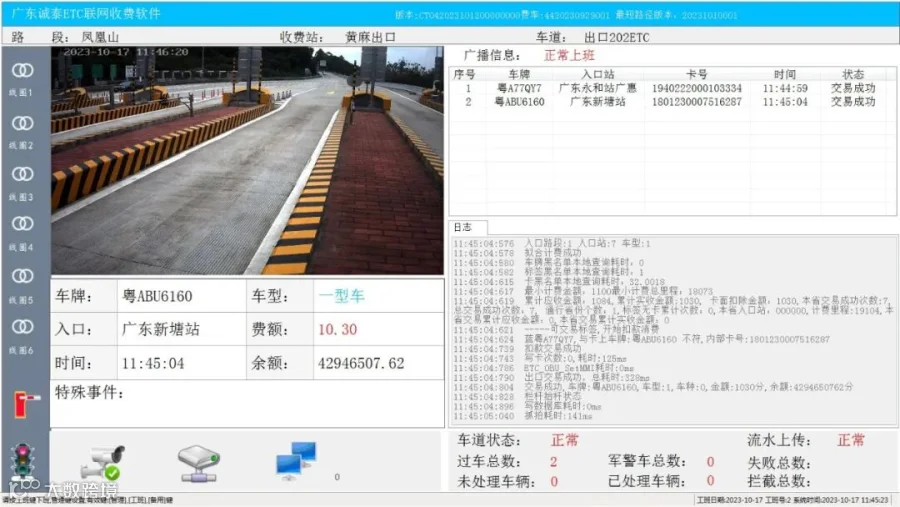
Task: Click the 线圈3 coil status icon
Action: coord(22,174)
